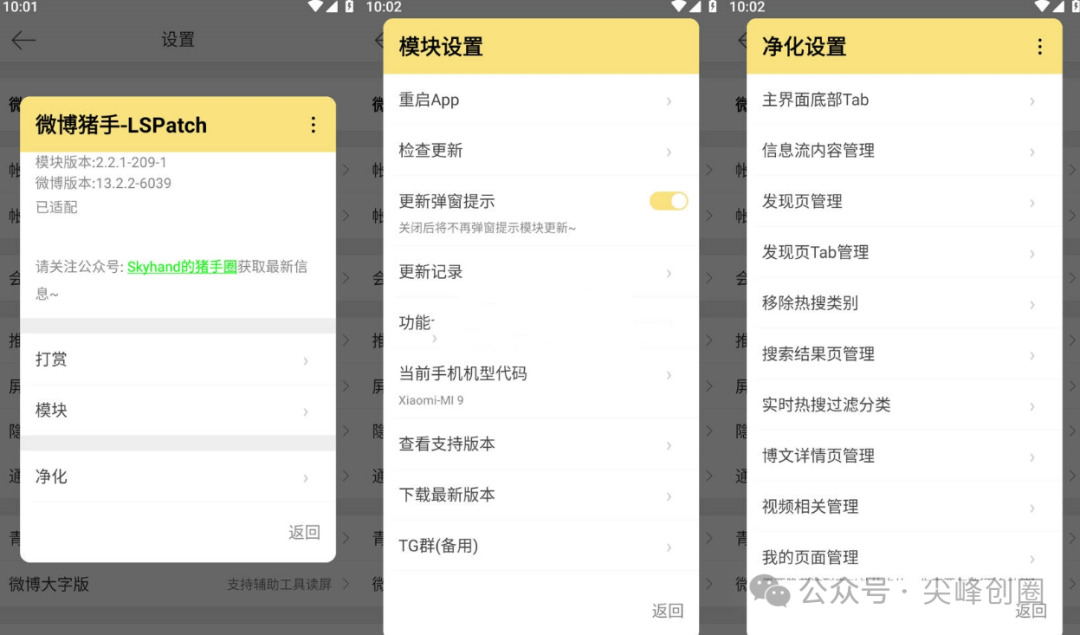Click 已适配 status text
The height and width of the screenshot is (635, 1080).
[x=56, y=207]
